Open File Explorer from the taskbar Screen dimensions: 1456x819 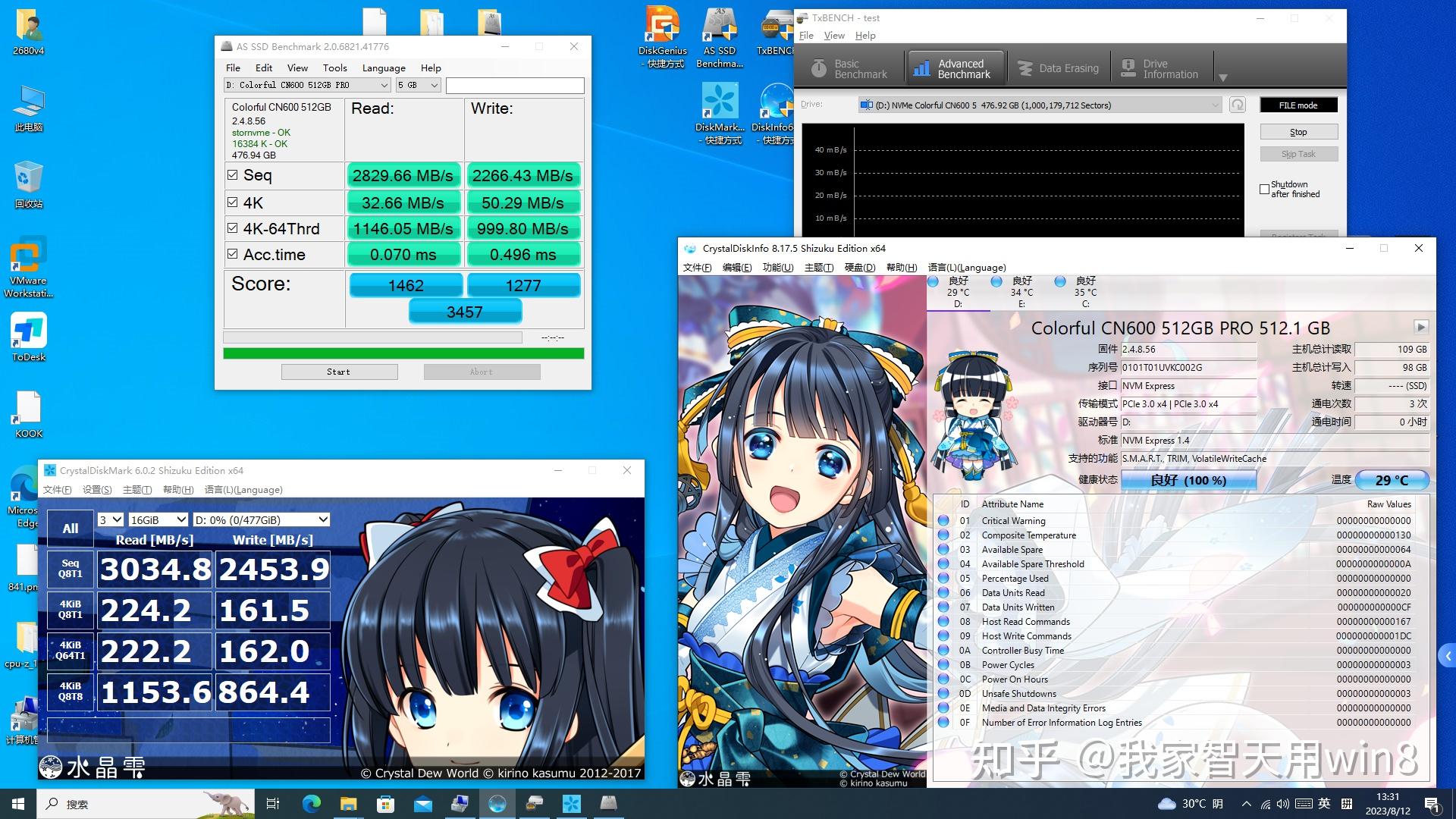tap(348, 804)
